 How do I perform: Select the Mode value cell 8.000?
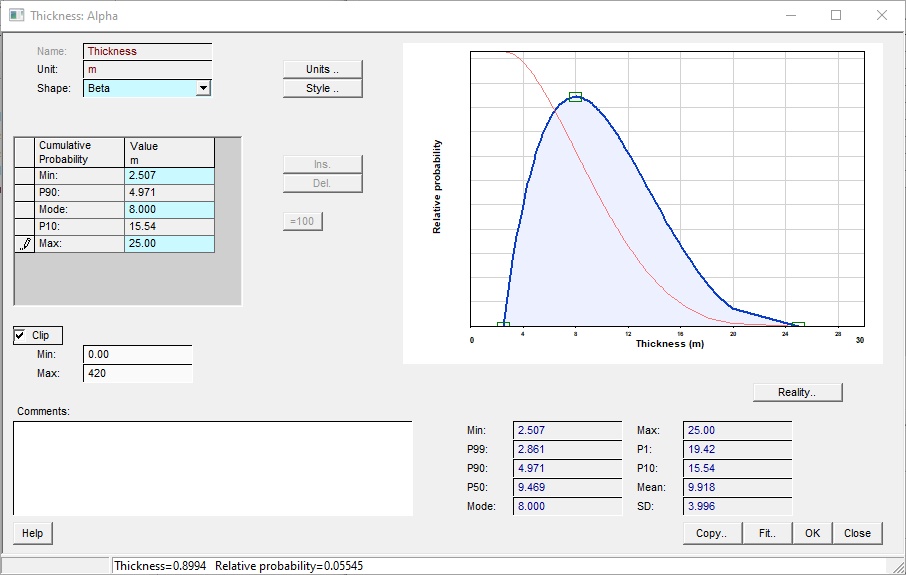point(169,209)
